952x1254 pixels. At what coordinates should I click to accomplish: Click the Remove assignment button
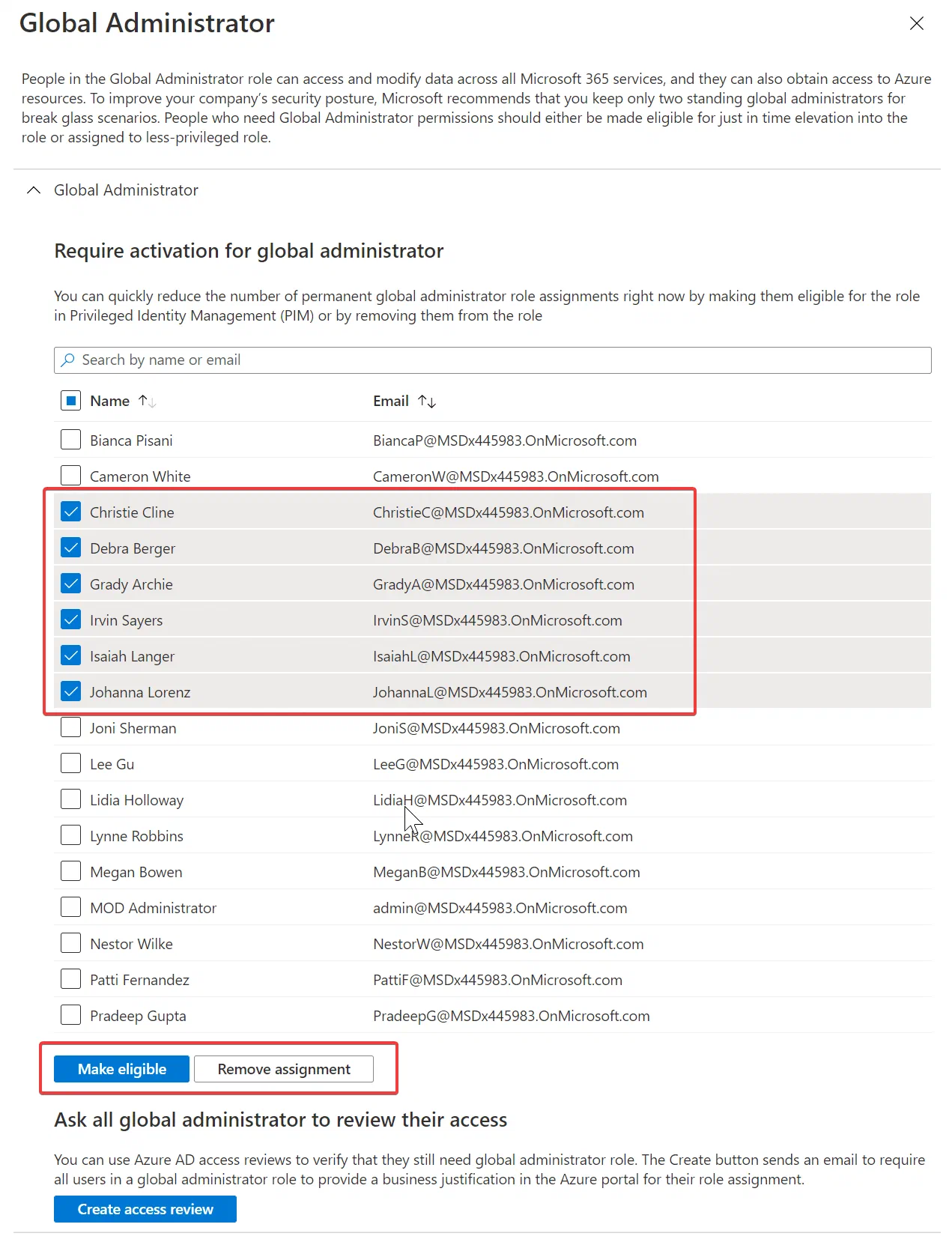click(x=284, y=1069)
